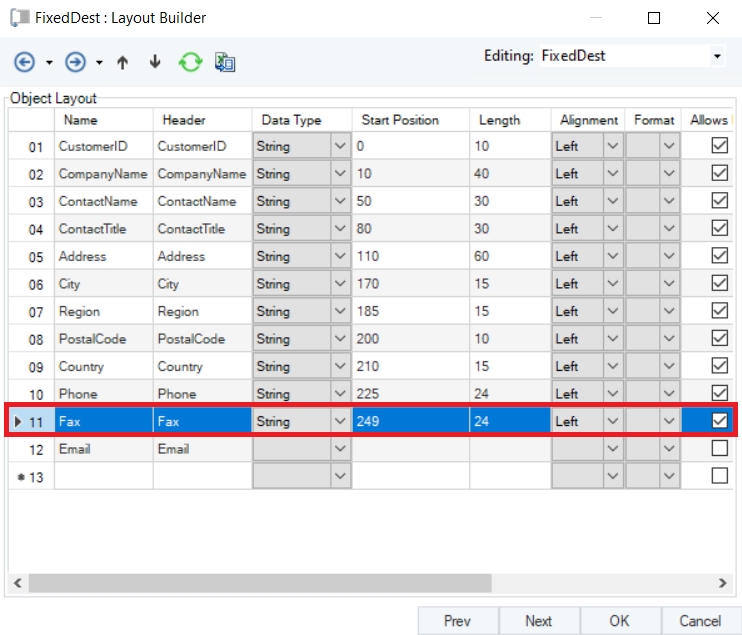Screen dimensions: 742x635
Task: Expand the Editing FixedDest combo box
Action: pos(716,57)
